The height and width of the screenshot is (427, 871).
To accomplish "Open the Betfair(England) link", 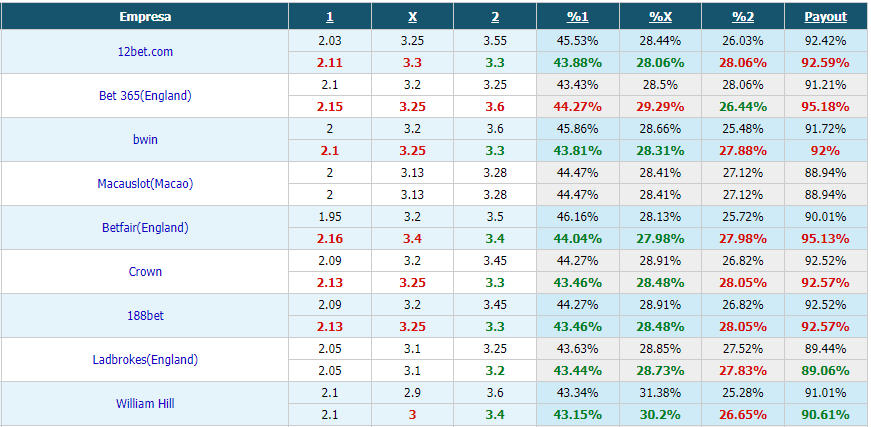I will (x=145, y=227).
